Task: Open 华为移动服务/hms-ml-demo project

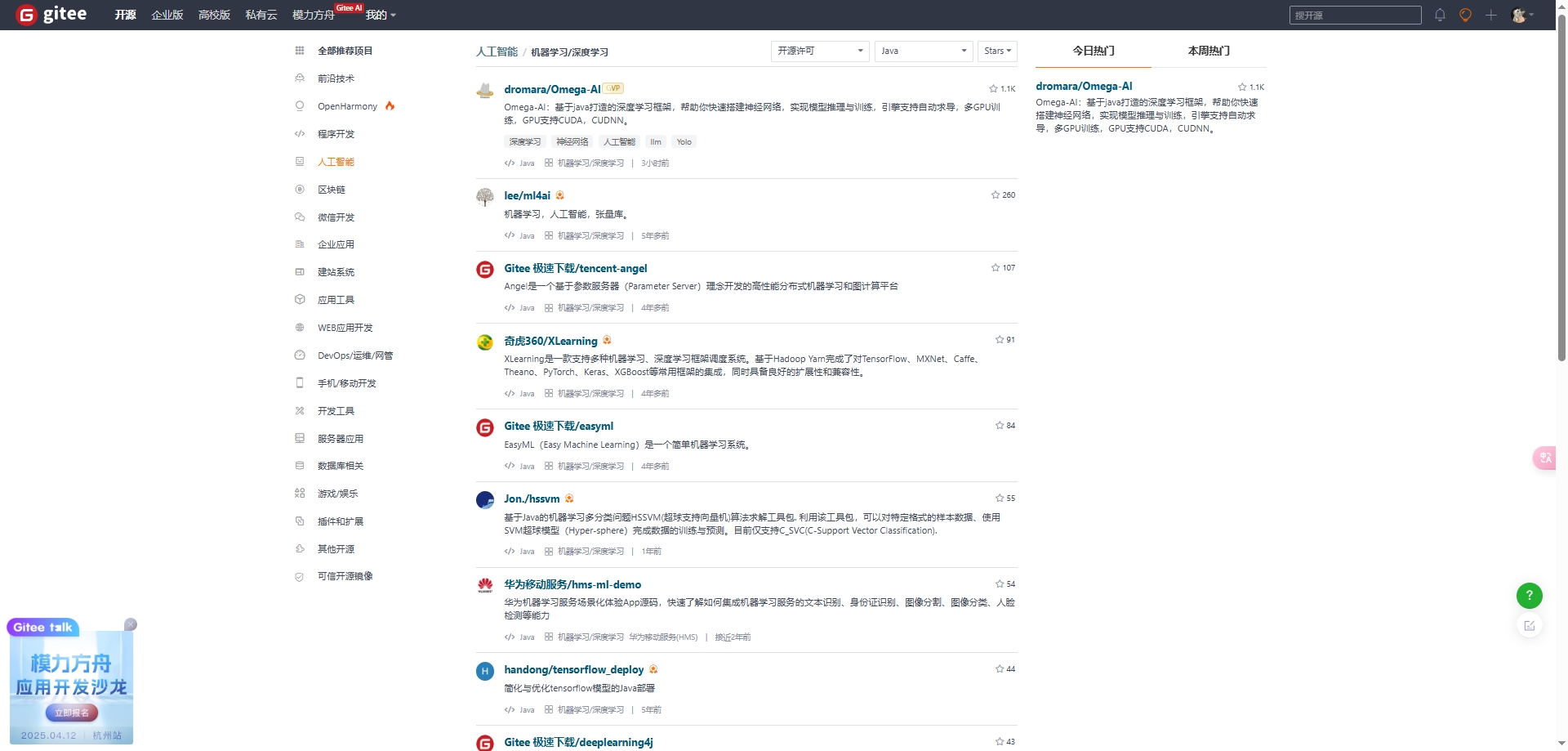Action: click(x=572, y=584)
